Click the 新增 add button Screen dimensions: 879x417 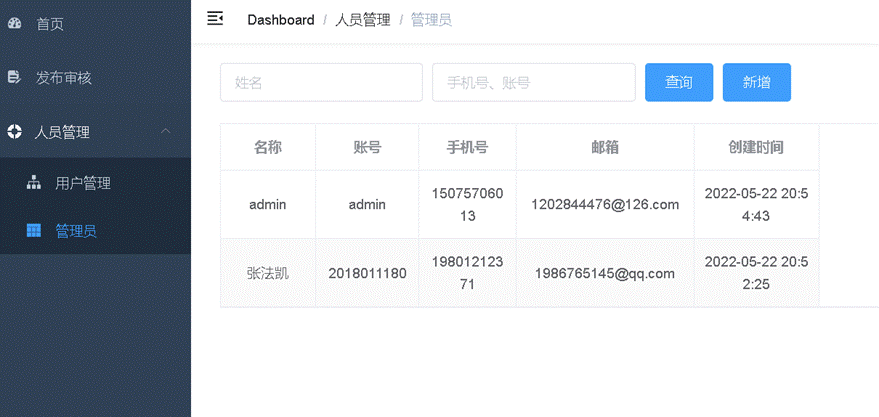click(757, 82)
